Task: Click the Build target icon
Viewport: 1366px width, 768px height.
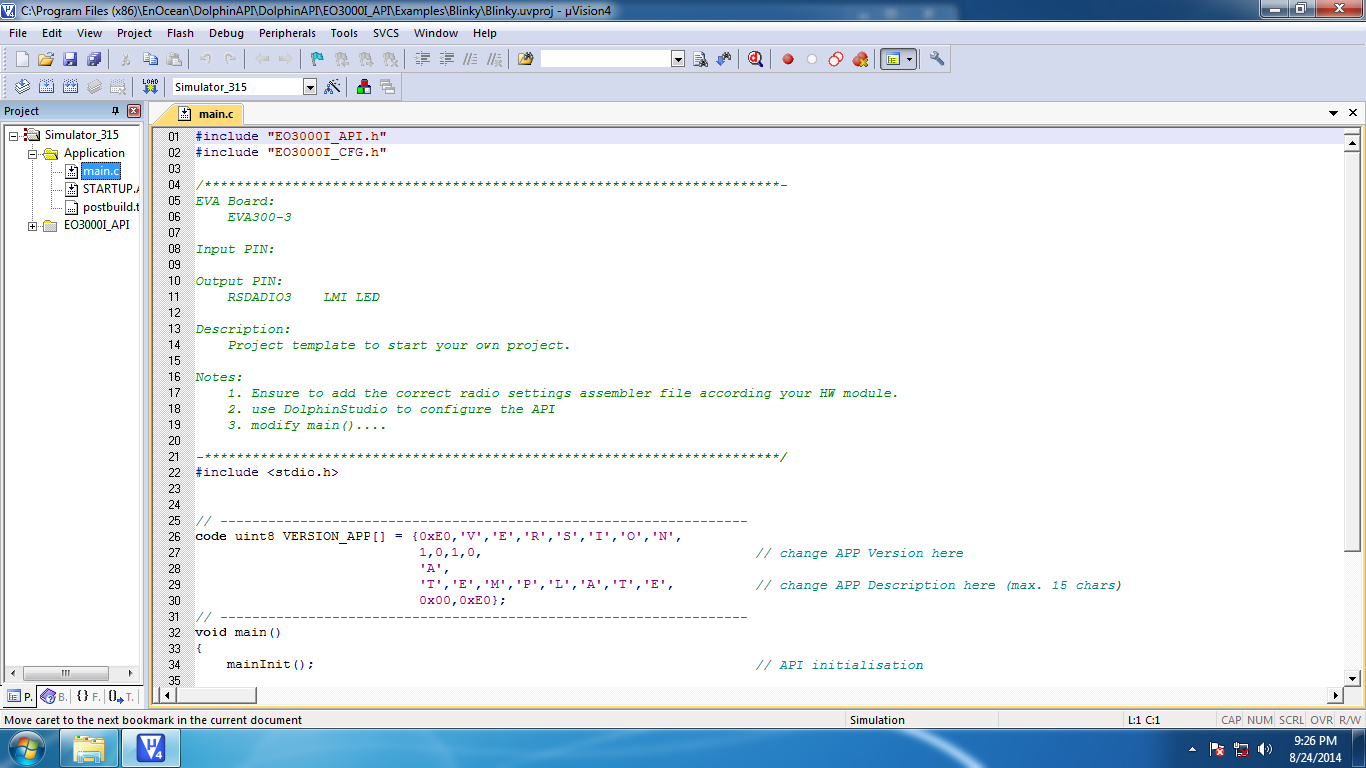Action: tap(46, 87)
